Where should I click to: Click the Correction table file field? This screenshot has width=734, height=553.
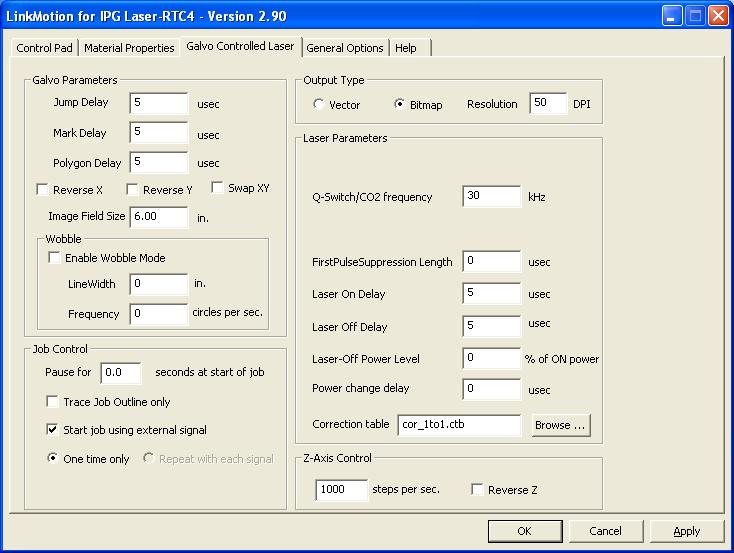459,425
